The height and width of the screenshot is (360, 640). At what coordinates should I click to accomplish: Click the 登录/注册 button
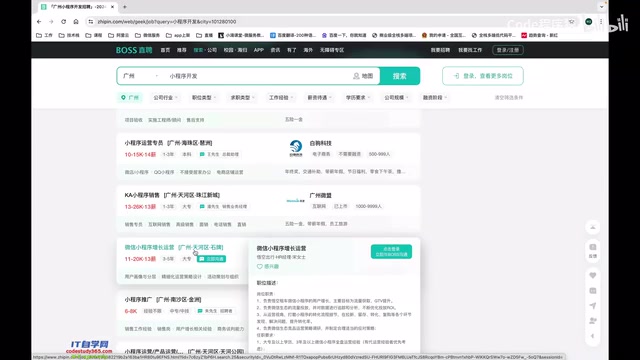[x=508, y=50]
